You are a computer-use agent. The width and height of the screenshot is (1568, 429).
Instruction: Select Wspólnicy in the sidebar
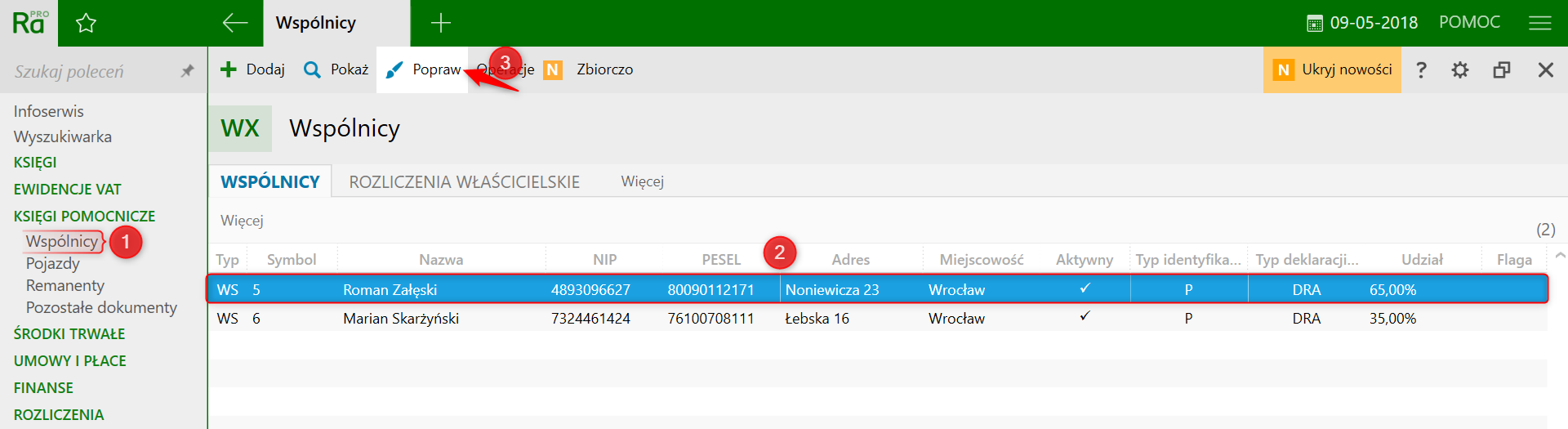[x=62, y=241]
